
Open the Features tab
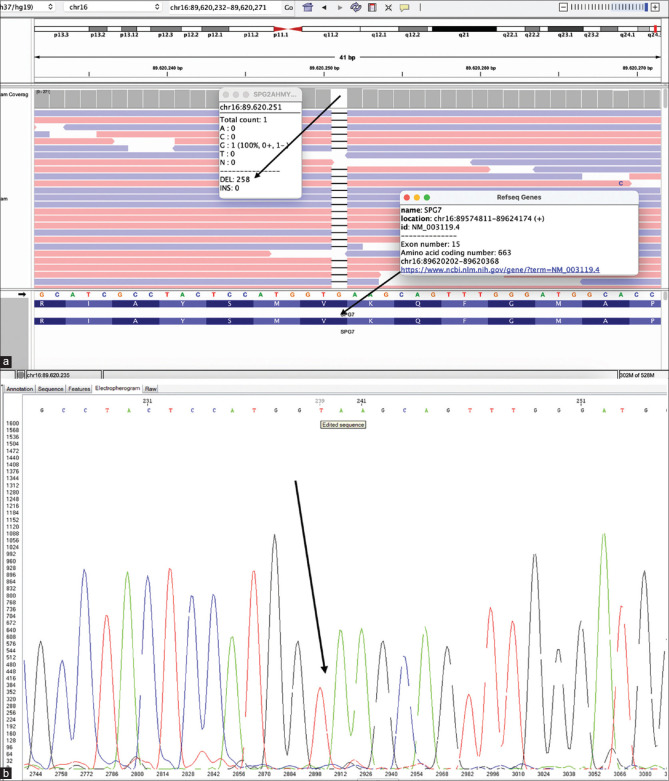[80, 387]
